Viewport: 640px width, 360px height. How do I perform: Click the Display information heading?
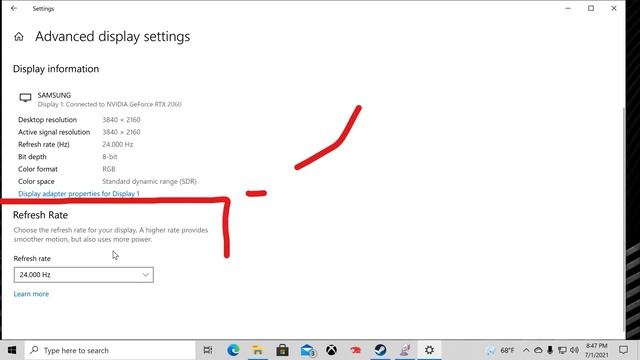[x=56, y=69]
